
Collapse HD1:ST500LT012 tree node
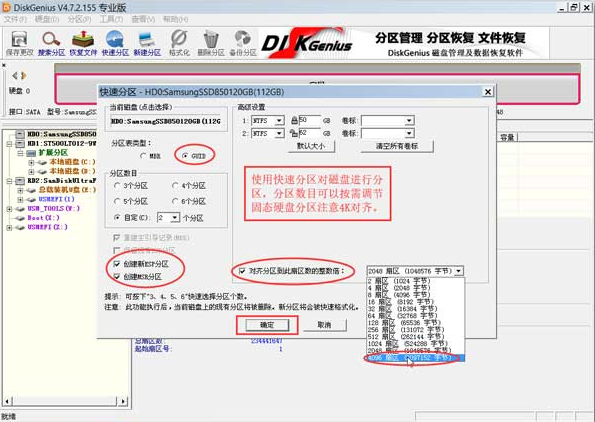[x=9, y=144]
